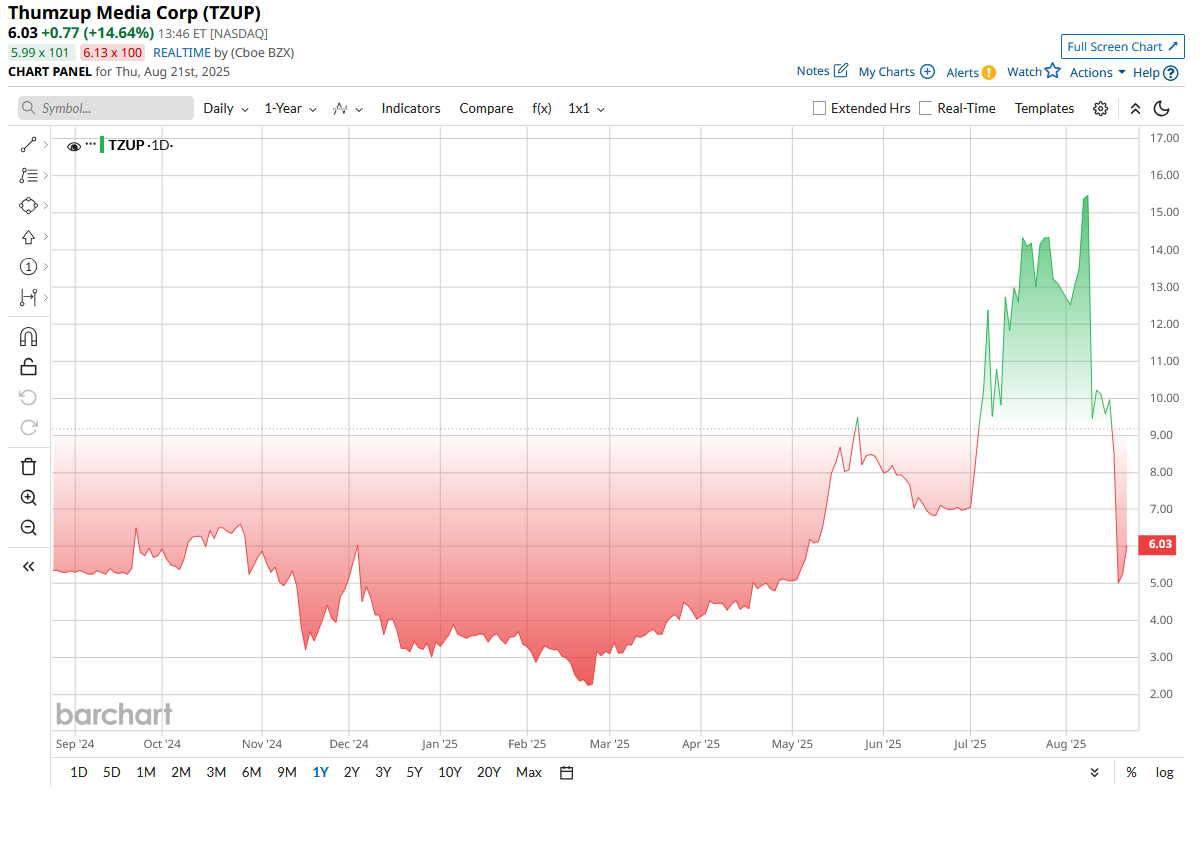
Task: Select the 5D time range
Action: pyautogui.click(x=112, y=772)
